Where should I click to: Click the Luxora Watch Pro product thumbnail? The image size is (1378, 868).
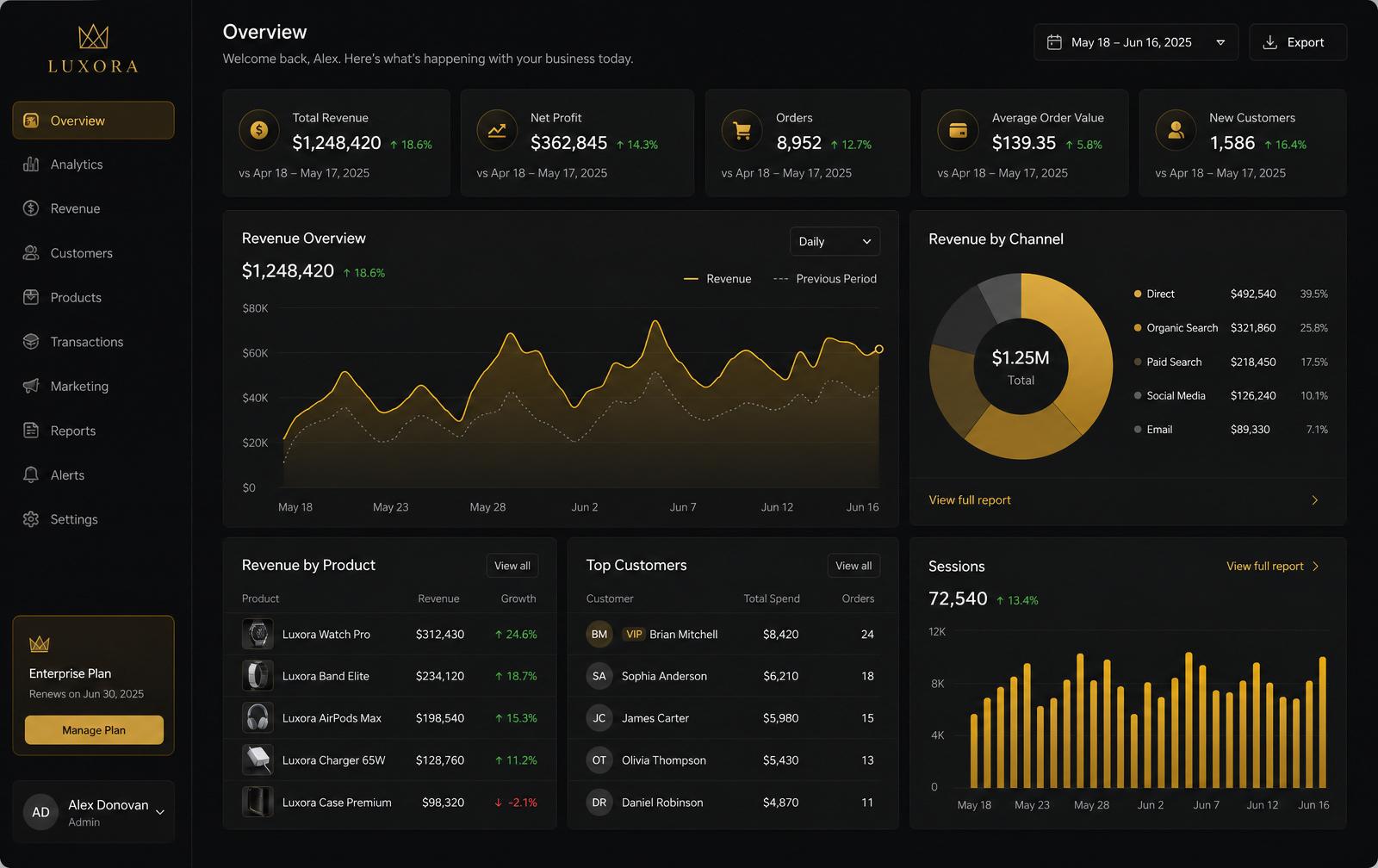tap(258, 635)
